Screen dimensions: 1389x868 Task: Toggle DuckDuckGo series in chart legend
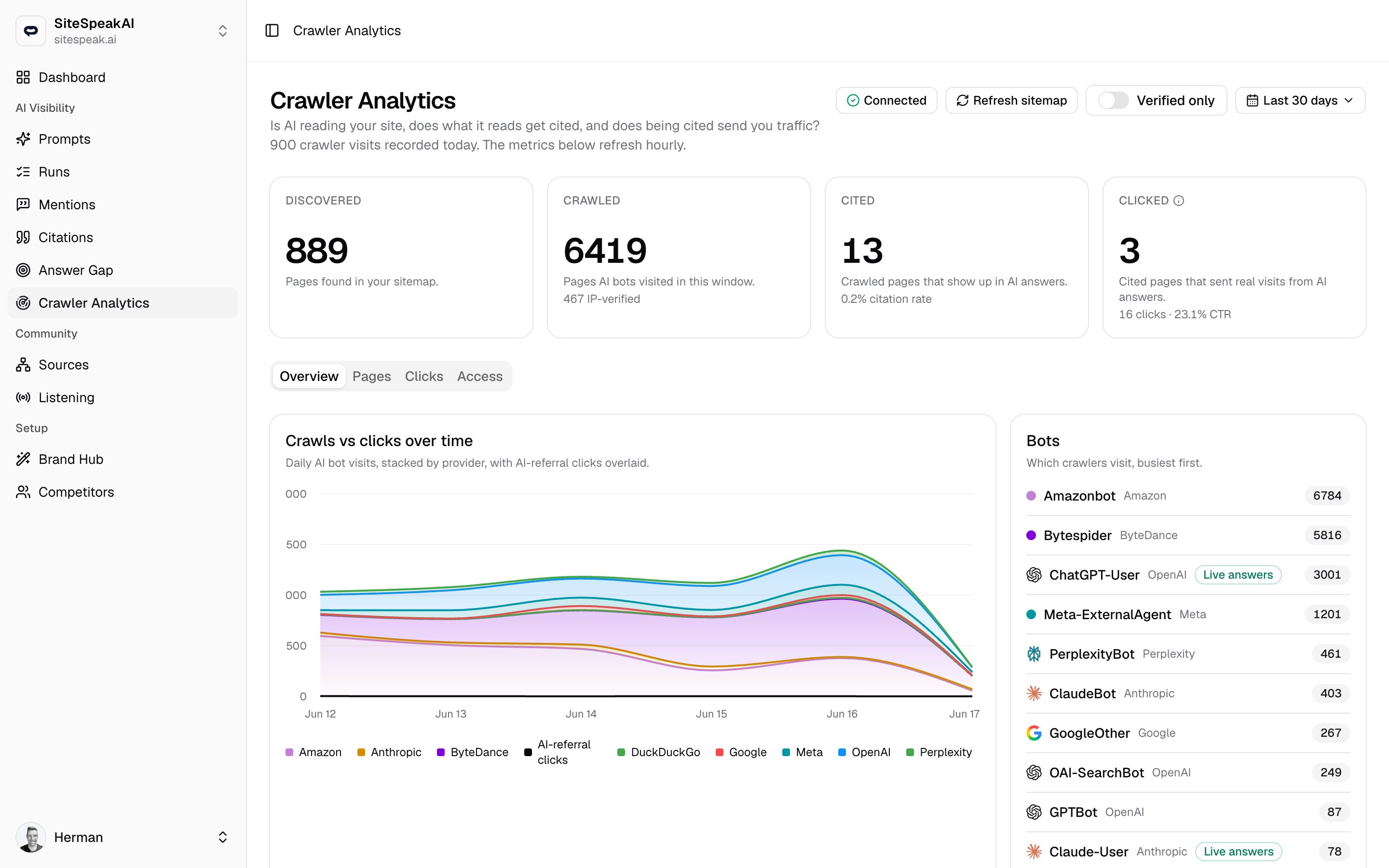tap(659, 752)
